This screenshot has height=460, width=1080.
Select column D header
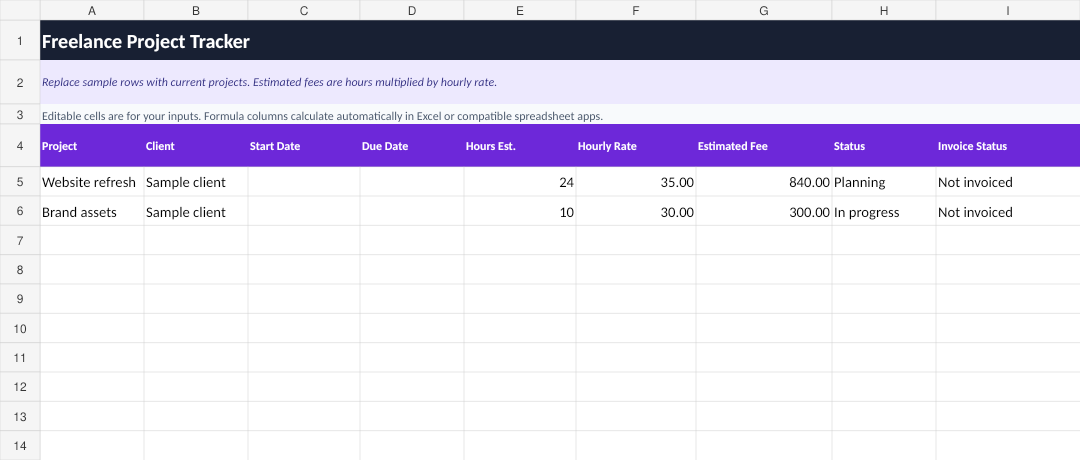coord(412,10)
